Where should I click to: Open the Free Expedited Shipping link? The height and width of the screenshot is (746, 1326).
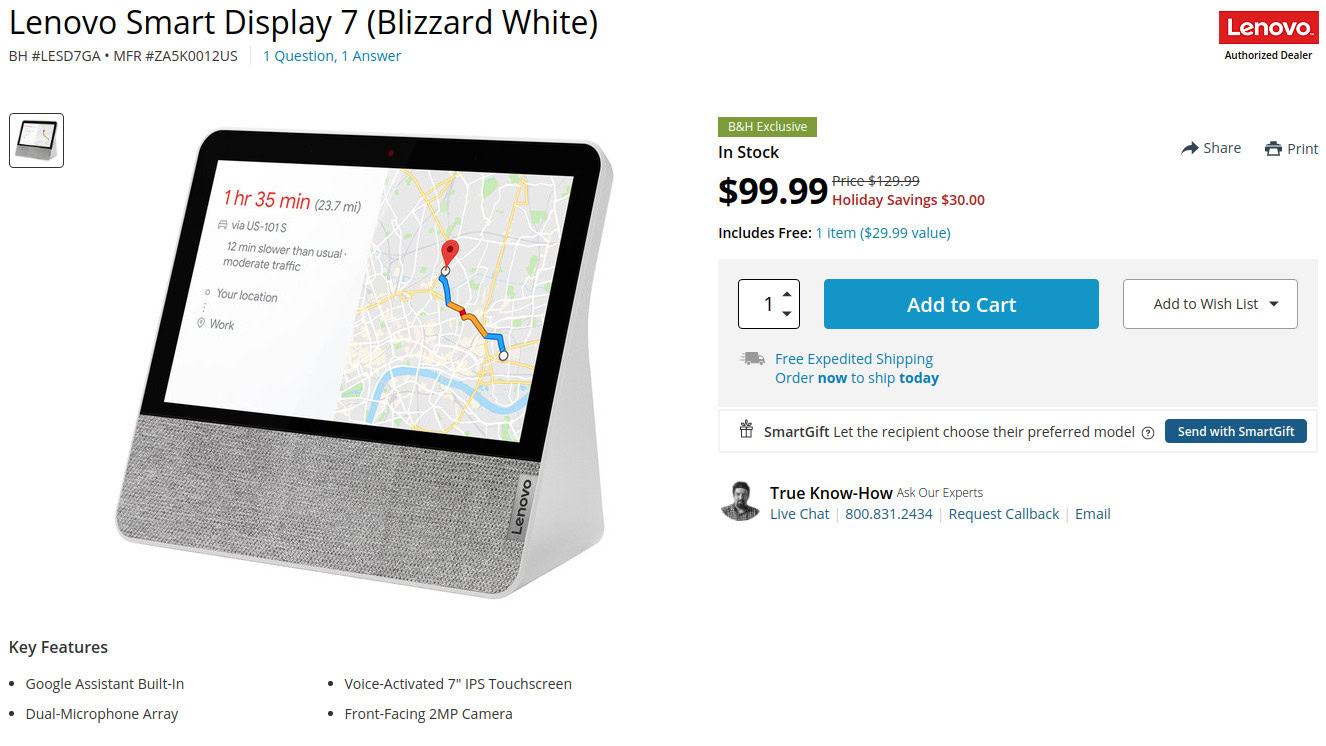tap(854, 359)
